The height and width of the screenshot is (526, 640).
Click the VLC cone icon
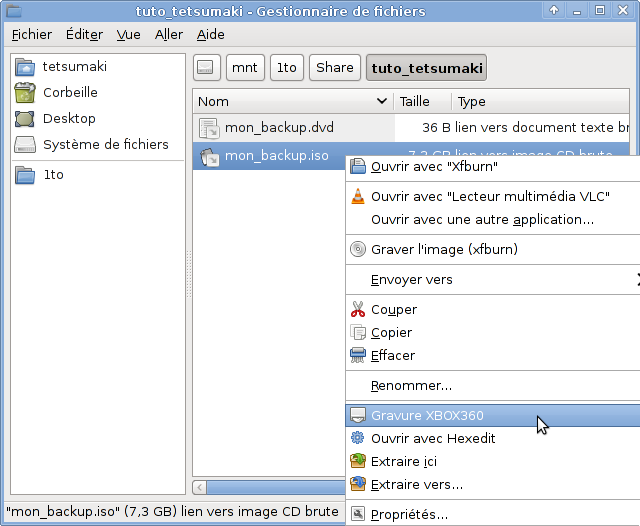tap(358, 196)
